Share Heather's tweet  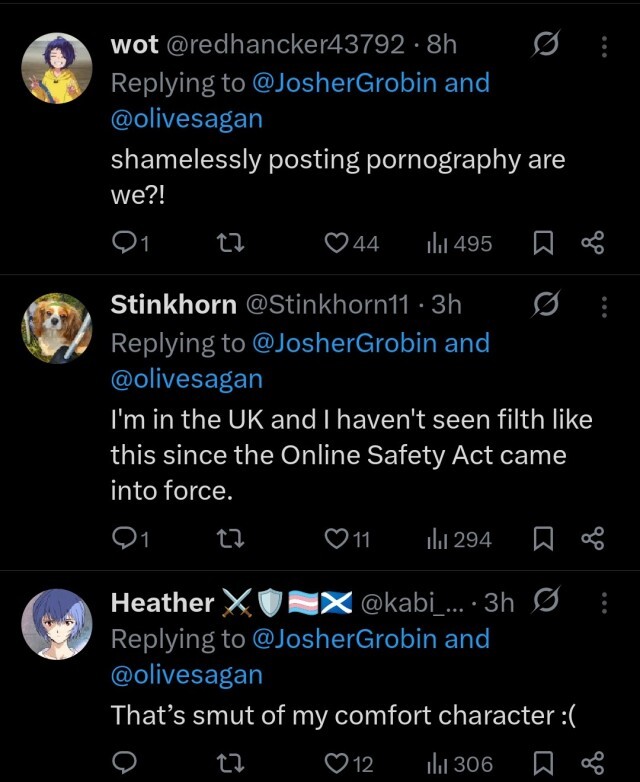point(592,764)
